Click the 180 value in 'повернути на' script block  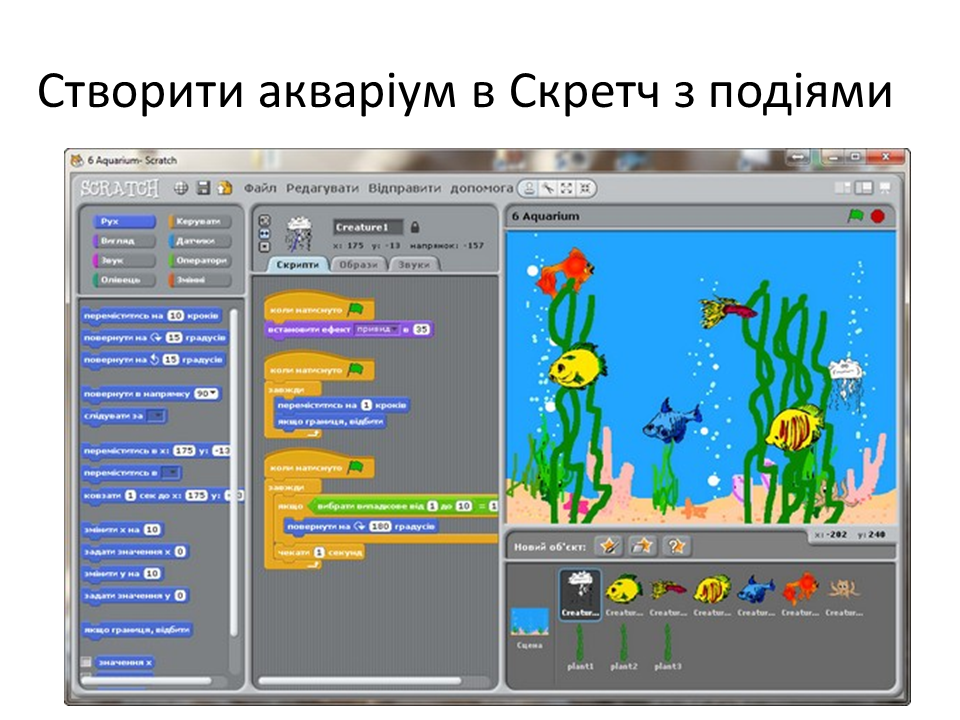click(x=380, y=526)
